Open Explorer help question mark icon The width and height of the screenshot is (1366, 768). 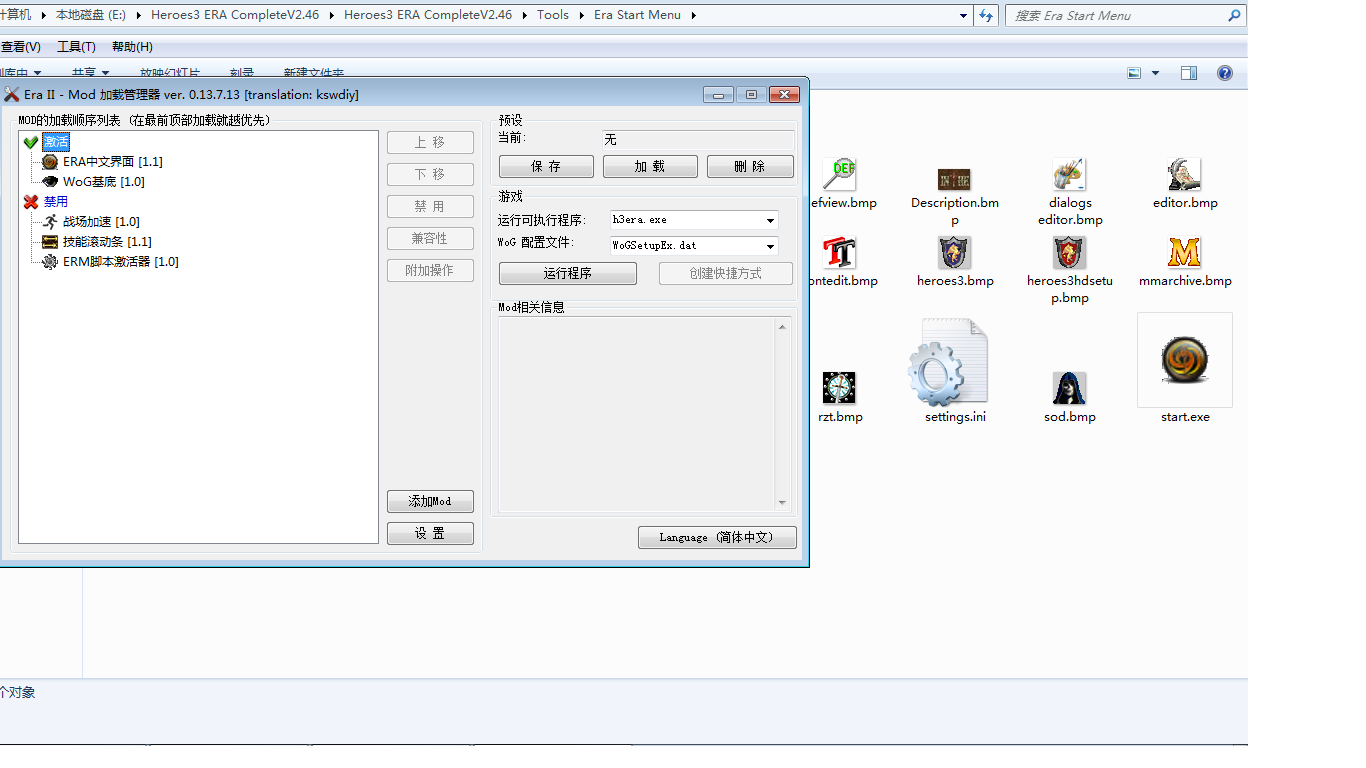(1225, 73)
